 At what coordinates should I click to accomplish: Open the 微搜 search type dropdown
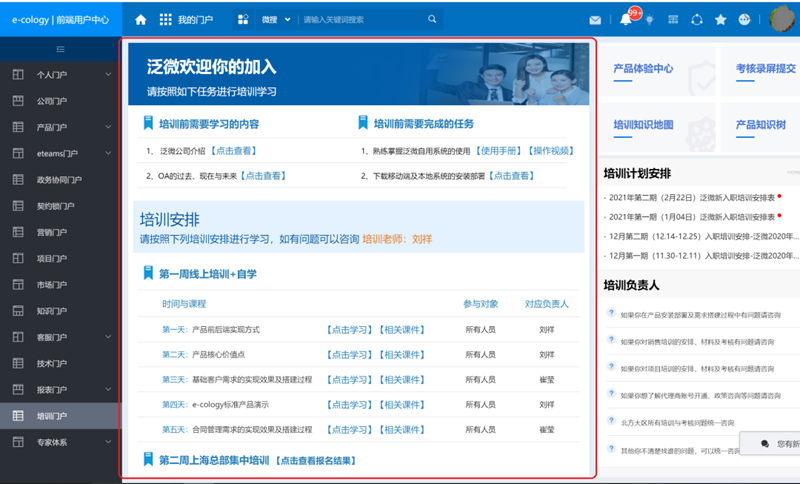[276, 20]
